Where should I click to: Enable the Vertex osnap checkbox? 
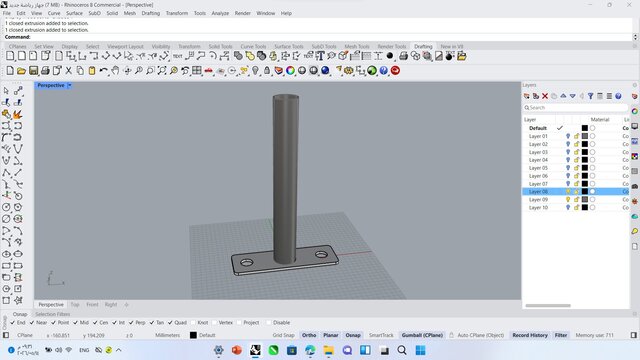(214, 322)
